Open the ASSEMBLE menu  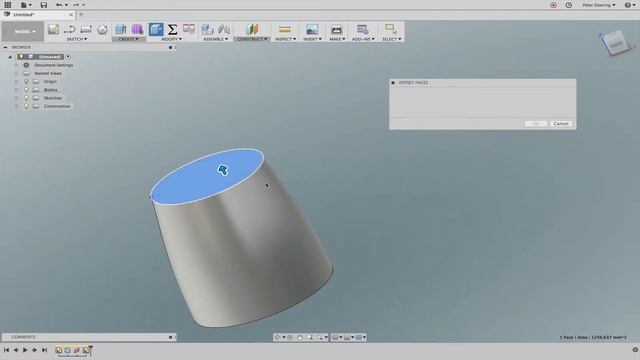click(x=216, y=39)
